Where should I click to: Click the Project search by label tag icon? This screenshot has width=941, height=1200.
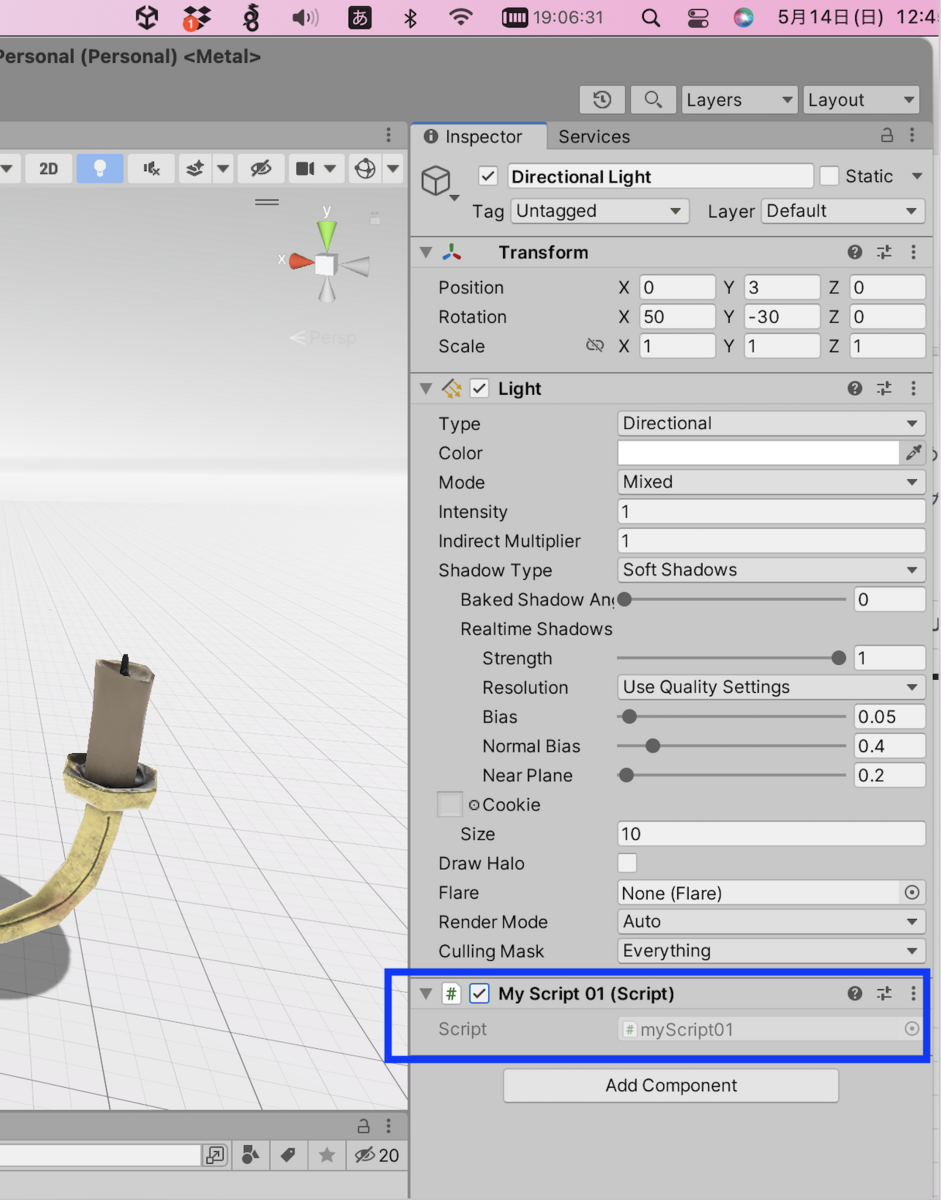(288, 1155)
